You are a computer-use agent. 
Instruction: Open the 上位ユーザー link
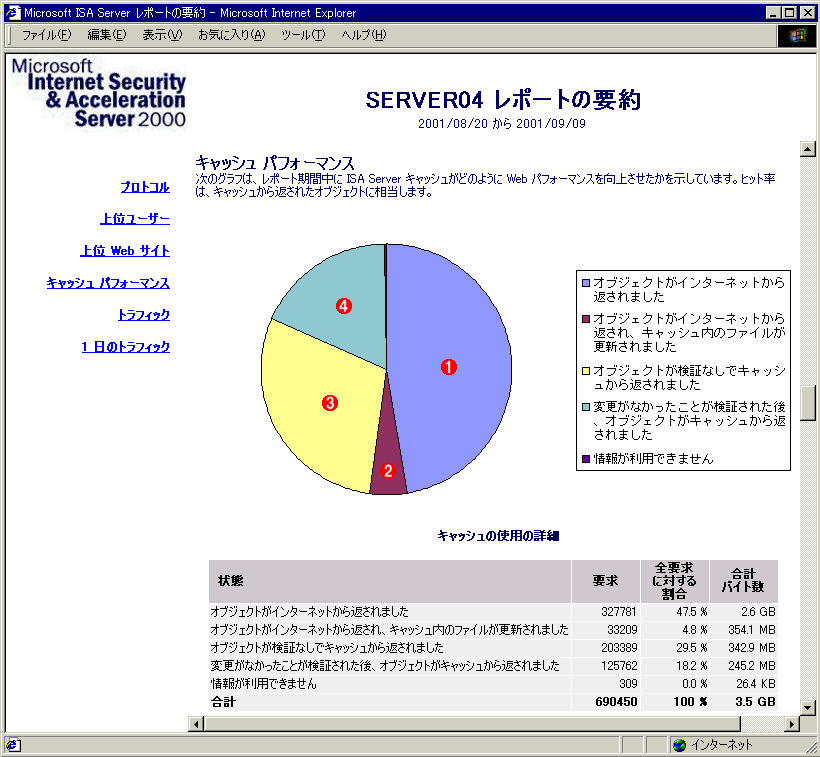(135, 219)
